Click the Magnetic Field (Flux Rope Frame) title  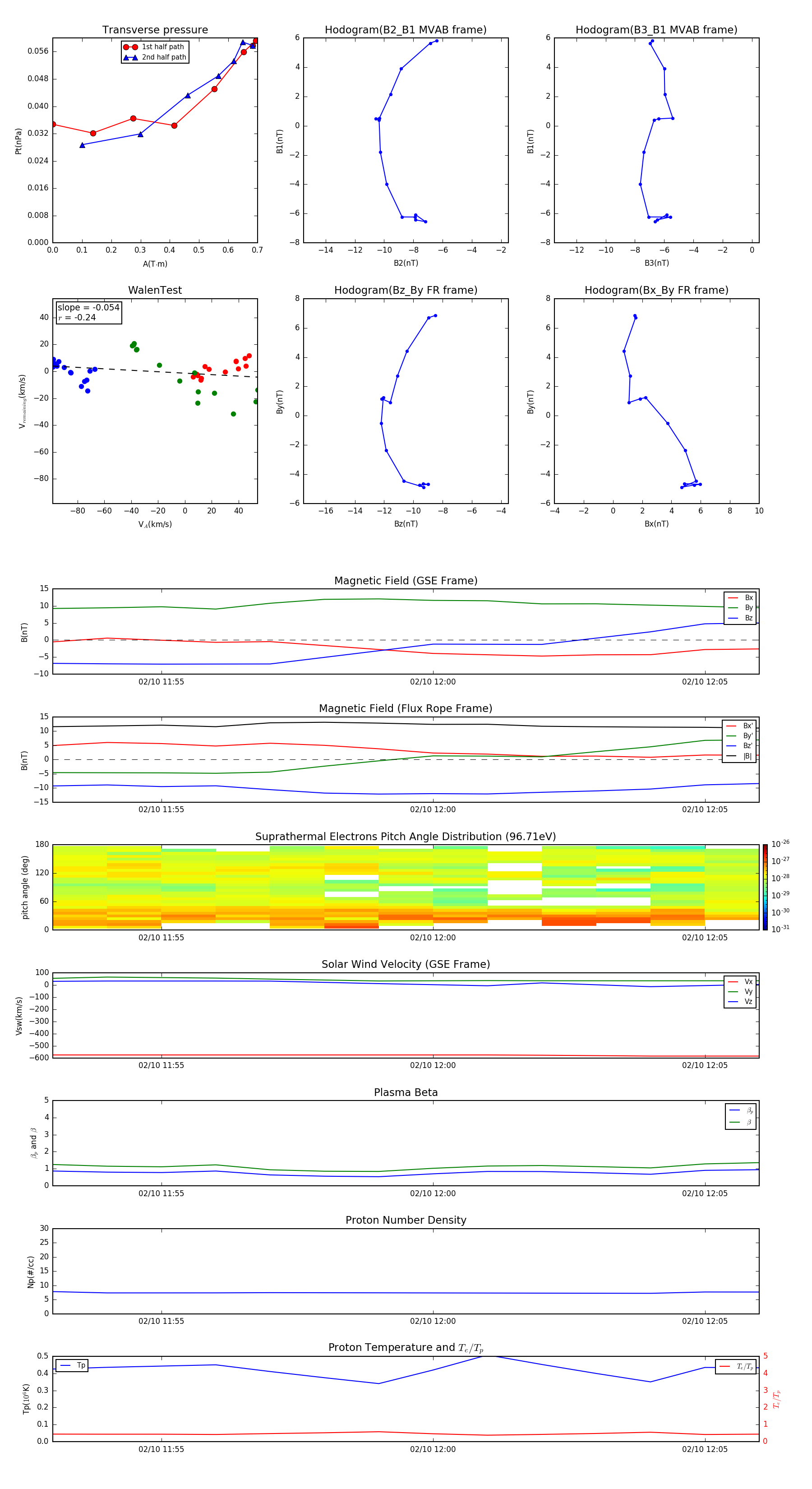(x=405, y=709)
